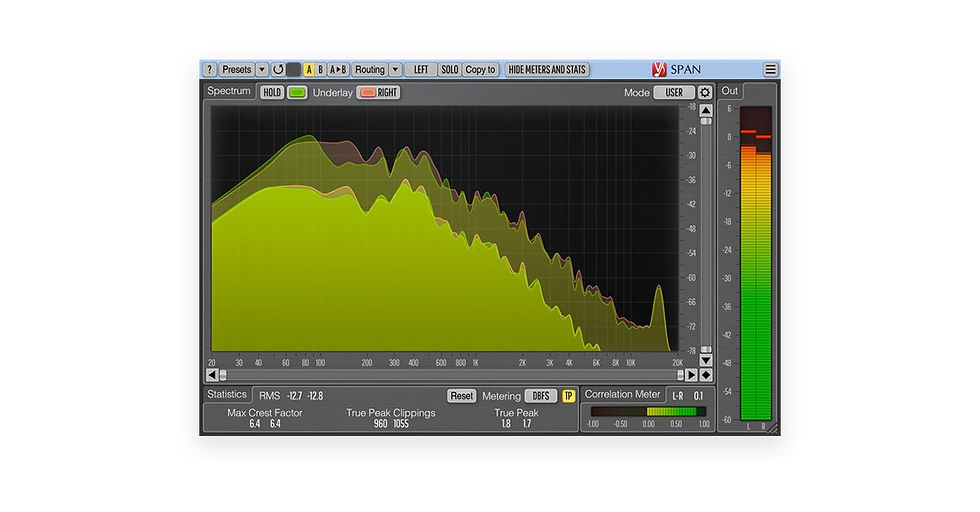Click the top handle of vertical range slider
Image resolution: width=980 pixels, height=512 pixels.
click(706, 121)
